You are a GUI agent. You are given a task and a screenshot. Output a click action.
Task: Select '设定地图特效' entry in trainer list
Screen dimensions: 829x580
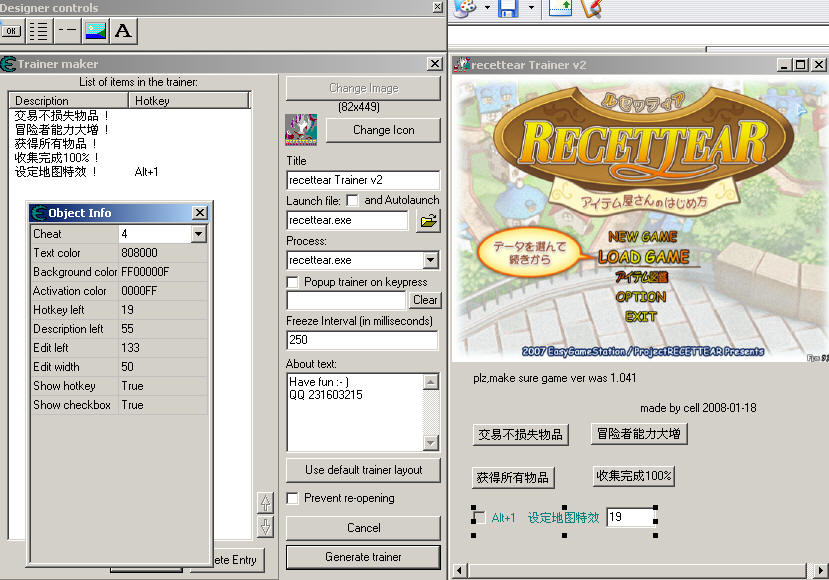tap(56, 172)
